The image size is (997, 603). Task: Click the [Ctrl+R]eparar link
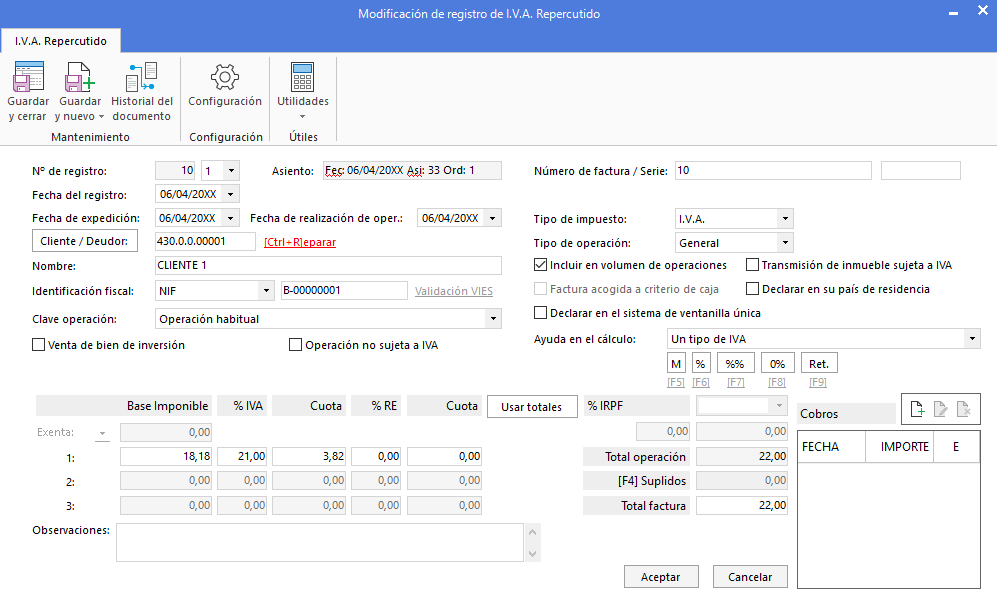click(300, 242)
